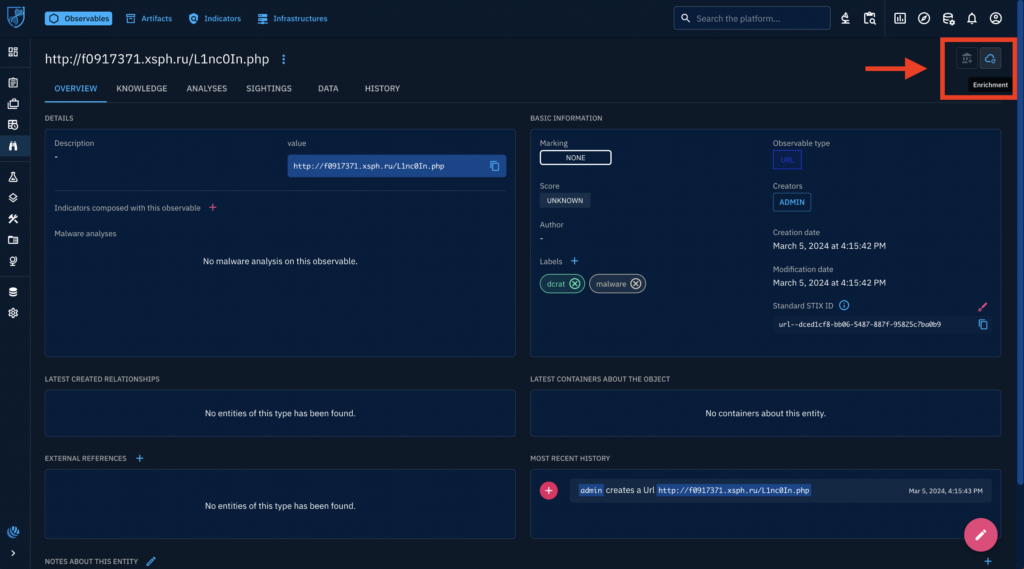Open the Dashboard icon in left sidebar
This screenshot has height=569, width=1024.
(13, 51)
